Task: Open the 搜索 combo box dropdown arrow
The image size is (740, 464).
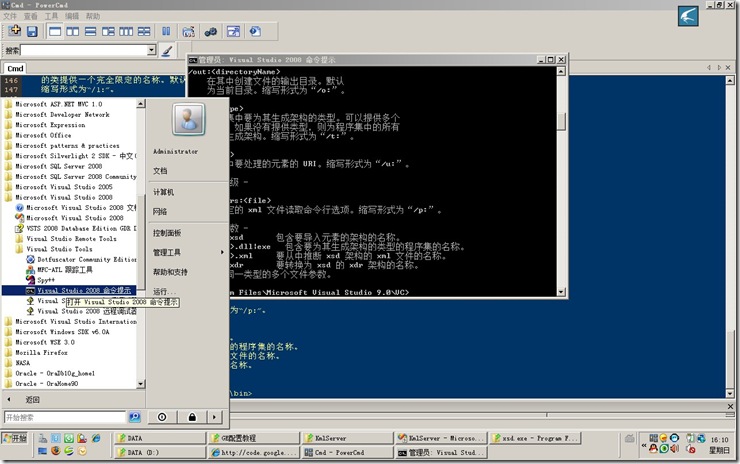Action: pos(151,50)
